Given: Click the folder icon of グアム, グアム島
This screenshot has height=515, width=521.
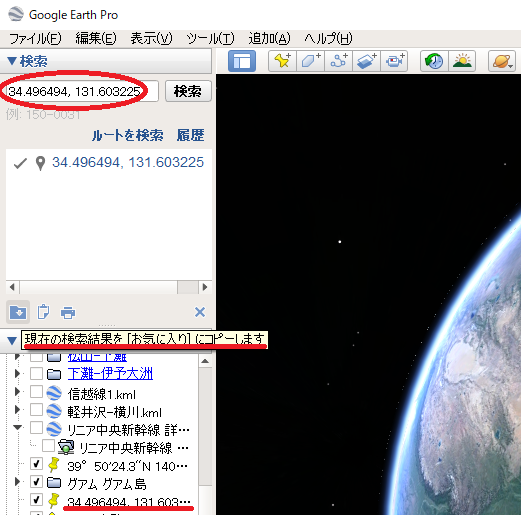Looking at the screenshot, I should click(x=54, y=482).
